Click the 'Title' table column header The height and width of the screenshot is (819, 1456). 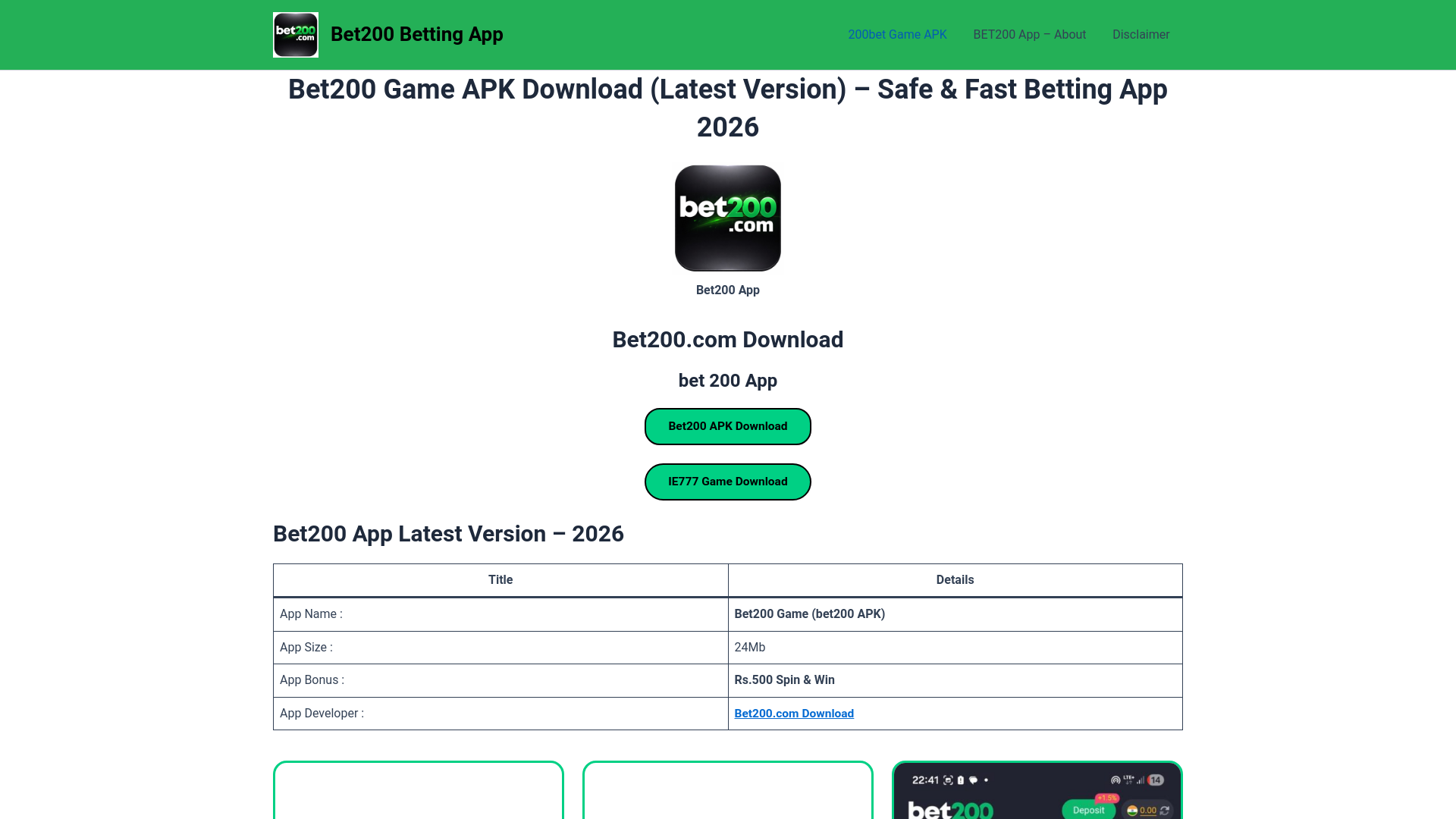point(500,580)
